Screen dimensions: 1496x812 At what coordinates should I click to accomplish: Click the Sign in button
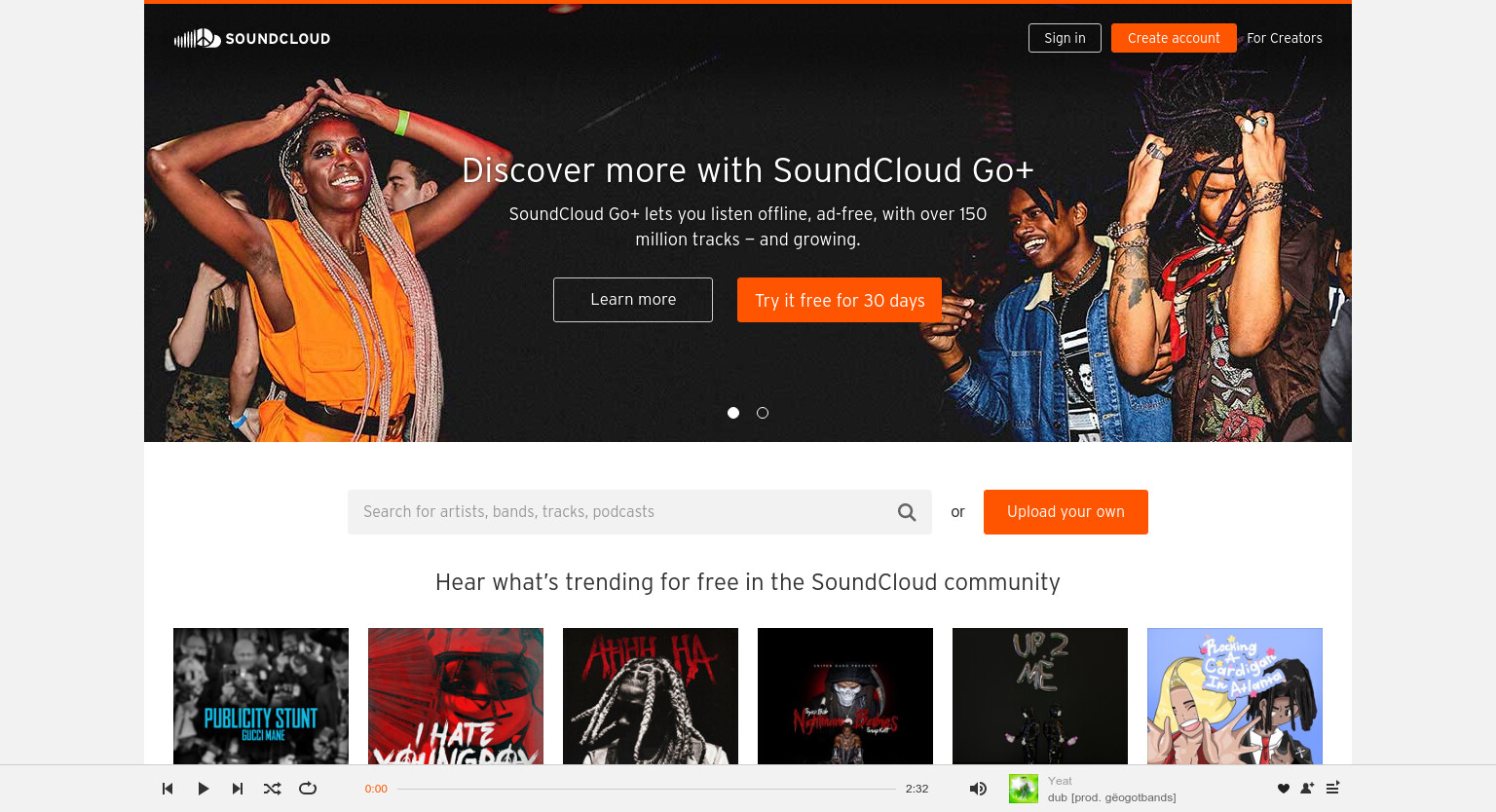click(x=1065, y=38)
